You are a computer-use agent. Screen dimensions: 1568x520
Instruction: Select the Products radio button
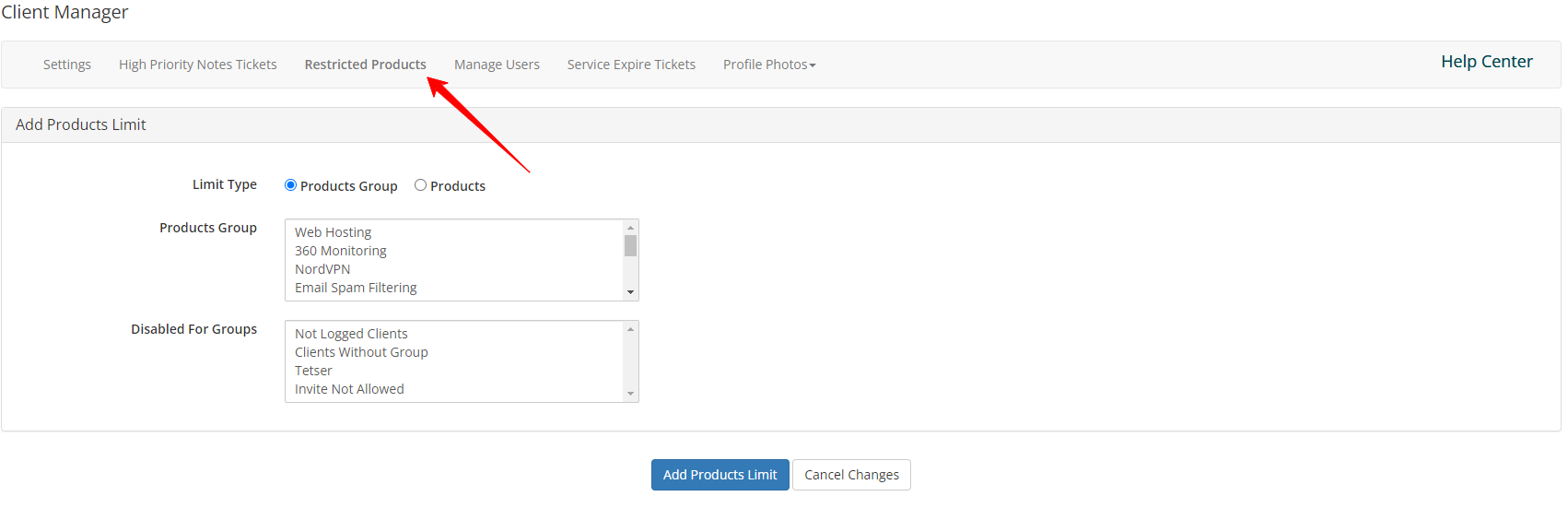[x=420, y=185]
